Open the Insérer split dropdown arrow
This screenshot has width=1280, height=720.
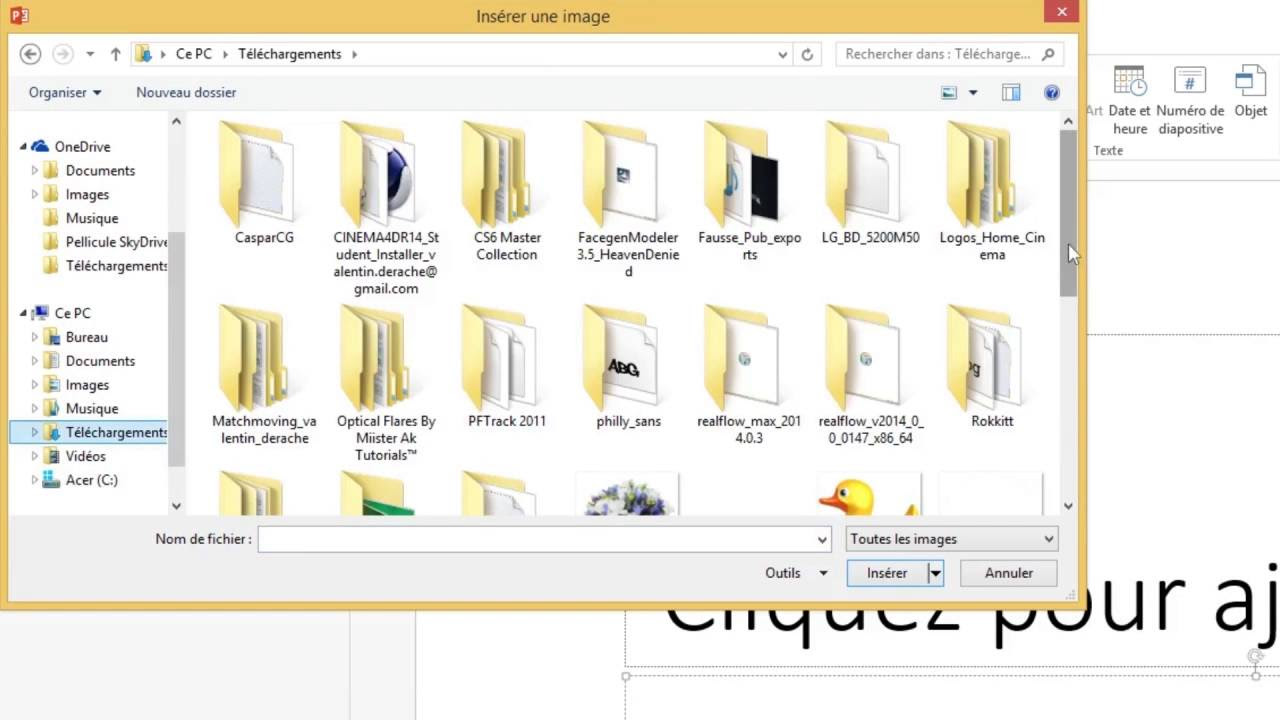(x=936, y=573)
